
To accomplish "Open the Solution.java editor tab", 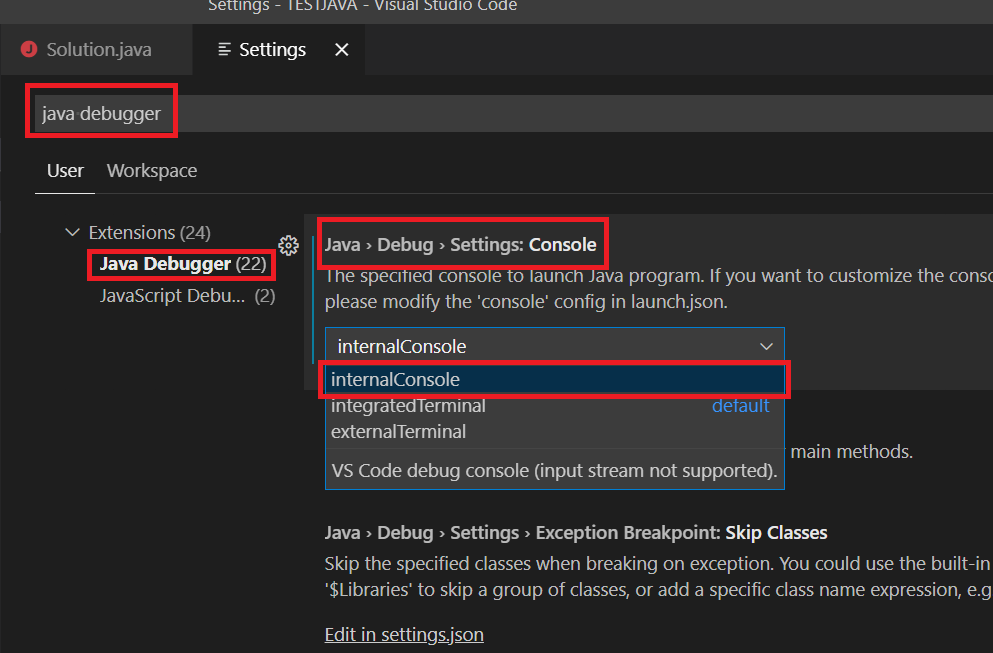I will coord(97,49).
